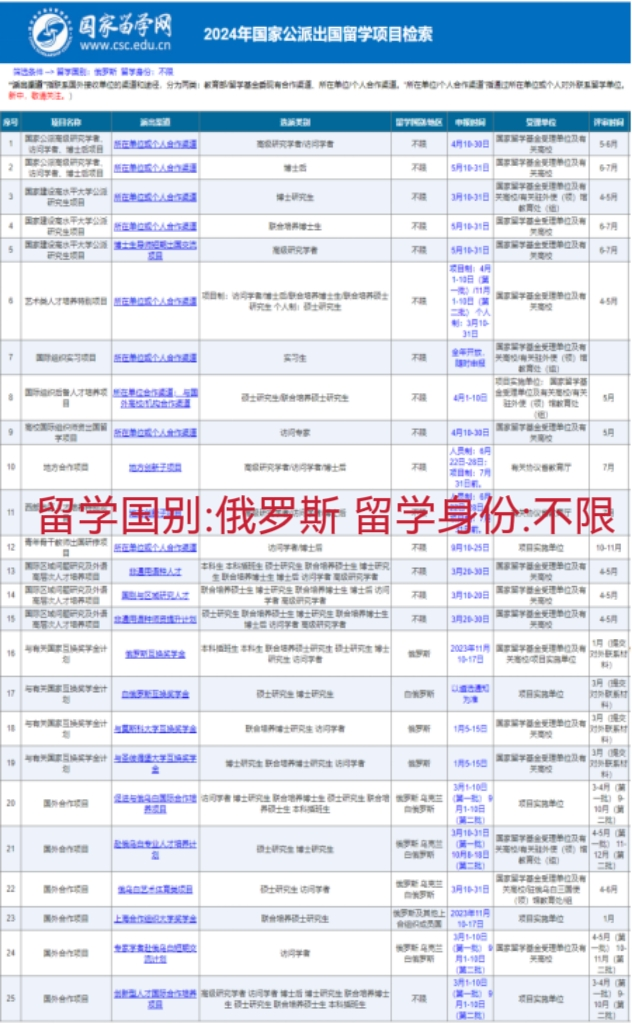The width and height of the screenshot is (632, 1024).
Task: Click the 访问学者 cell in row 24
Action: (295, 953)
